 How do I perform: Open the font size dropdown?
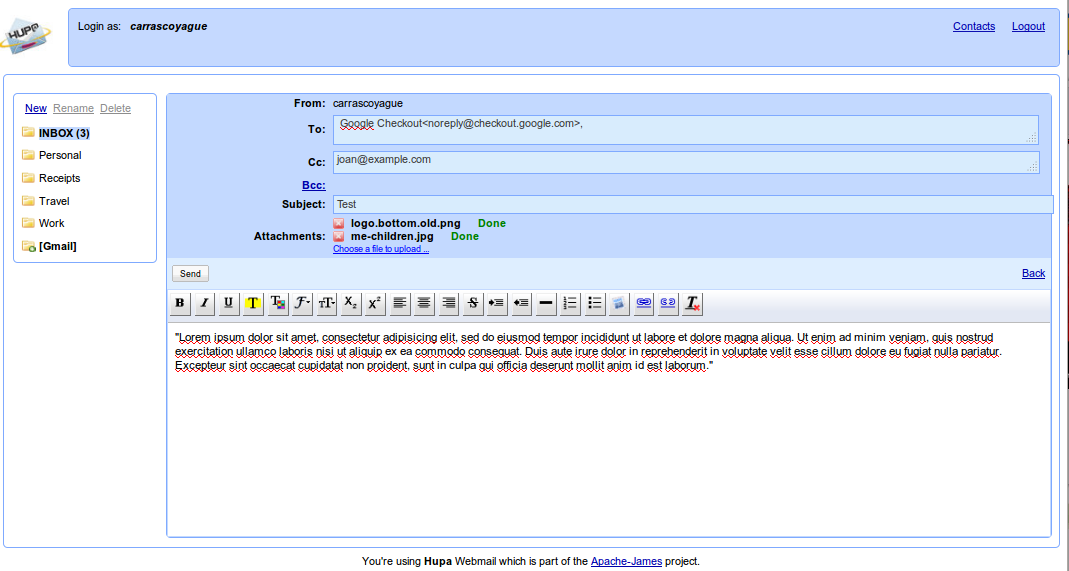tap(326, 303)
